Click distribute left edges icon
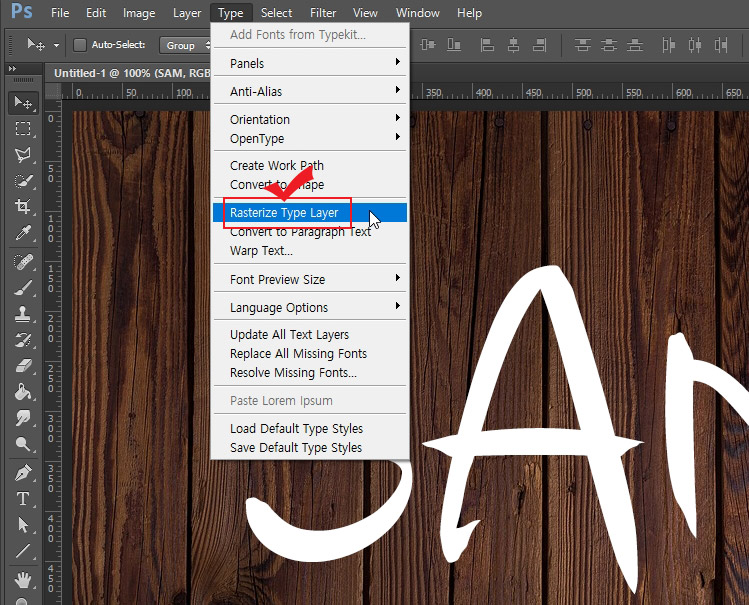The height and width of the screenshot is (605, 749). tap(669, 45)
